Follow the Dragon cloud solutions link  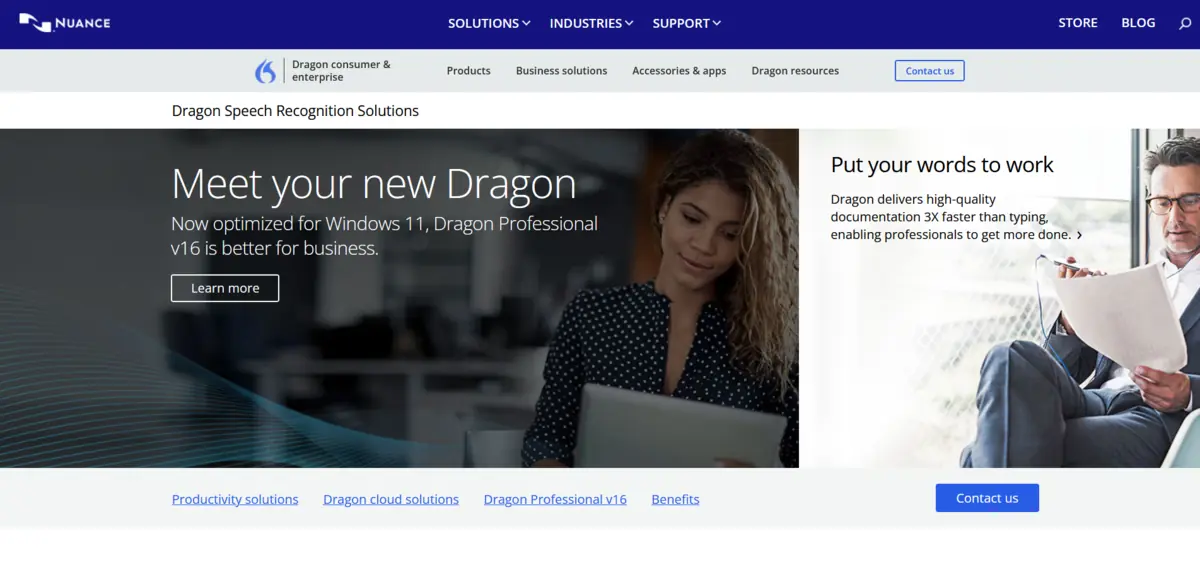point(391,499)
